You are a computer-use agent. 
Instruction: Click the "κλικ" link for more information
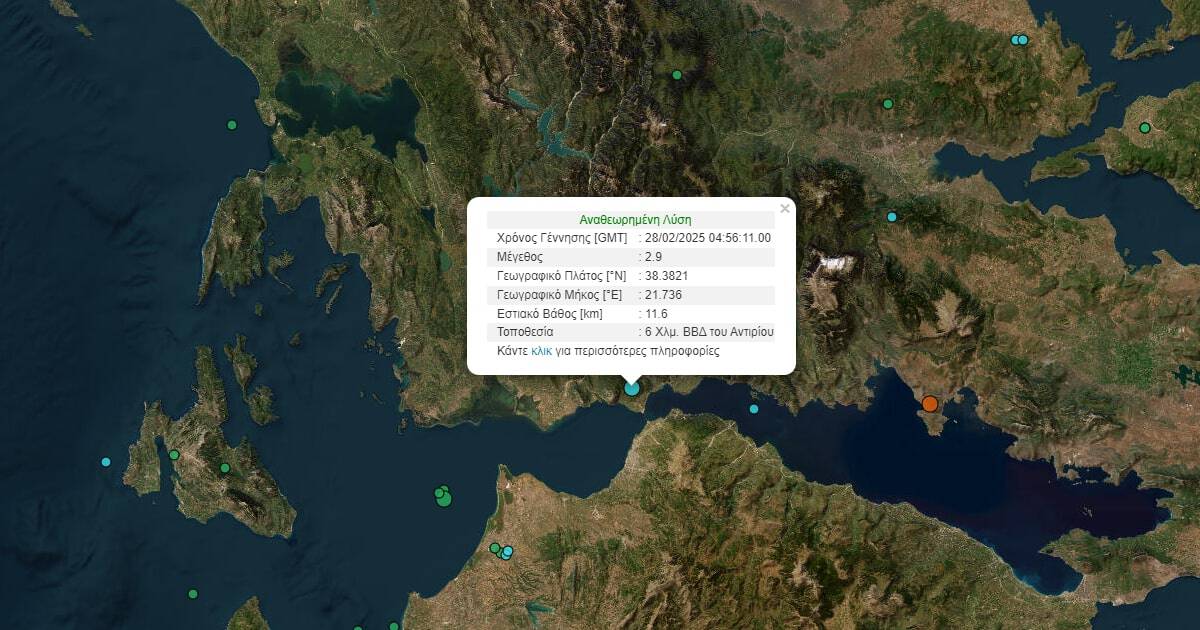coord(541,351)
